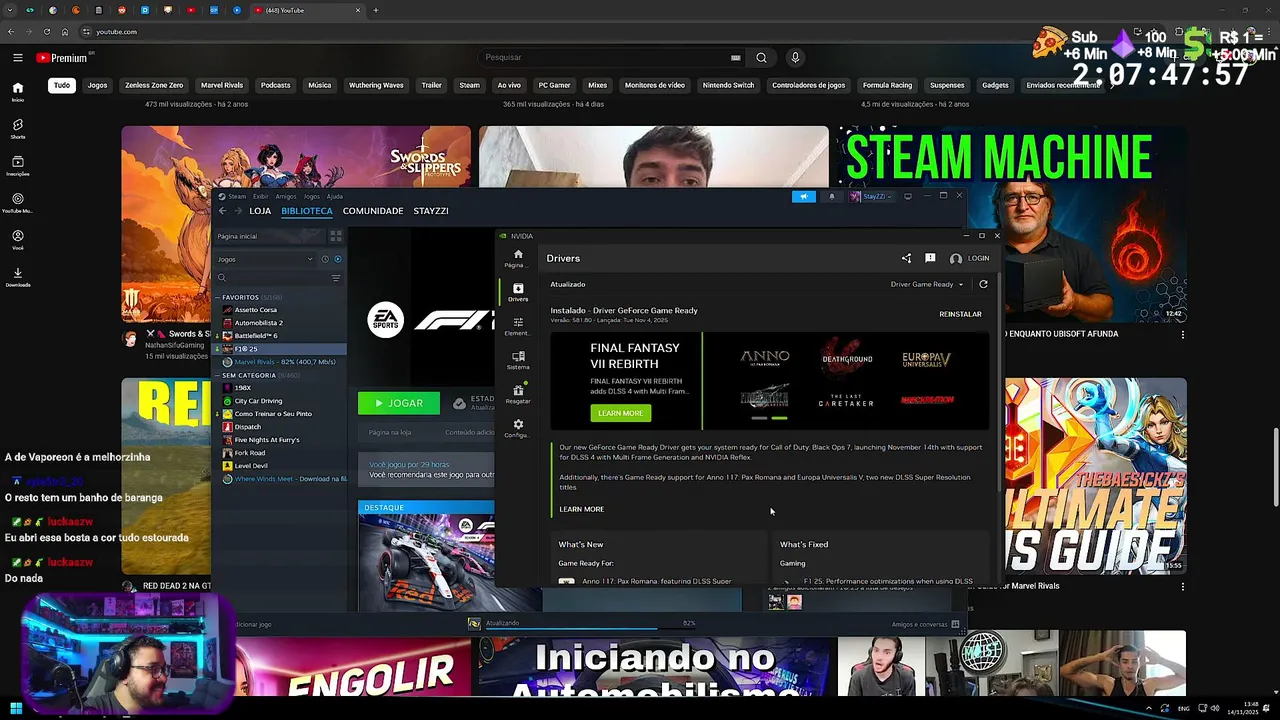The height and width of the screenshot is (720, 1280).
Task: Click YouTube Pesquisar search box
Action: pos(612,58)
